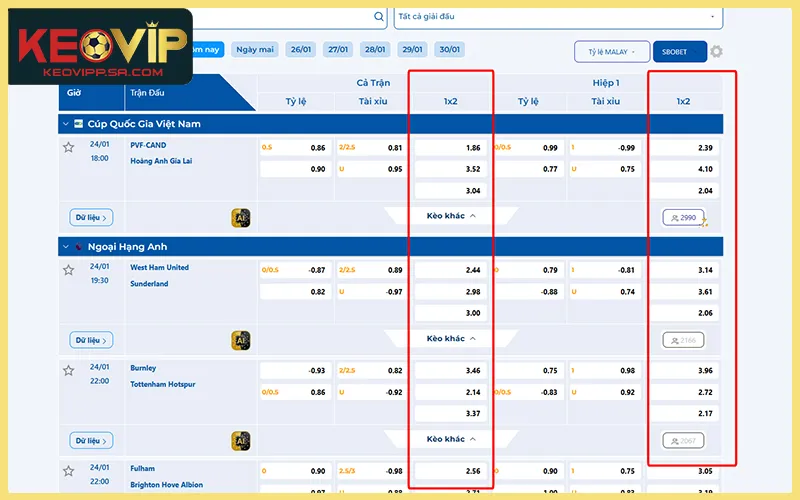Select first-half 1x2 odds 2.39
The width and height of the screenshot is (800, 500).
pos(684,147)
